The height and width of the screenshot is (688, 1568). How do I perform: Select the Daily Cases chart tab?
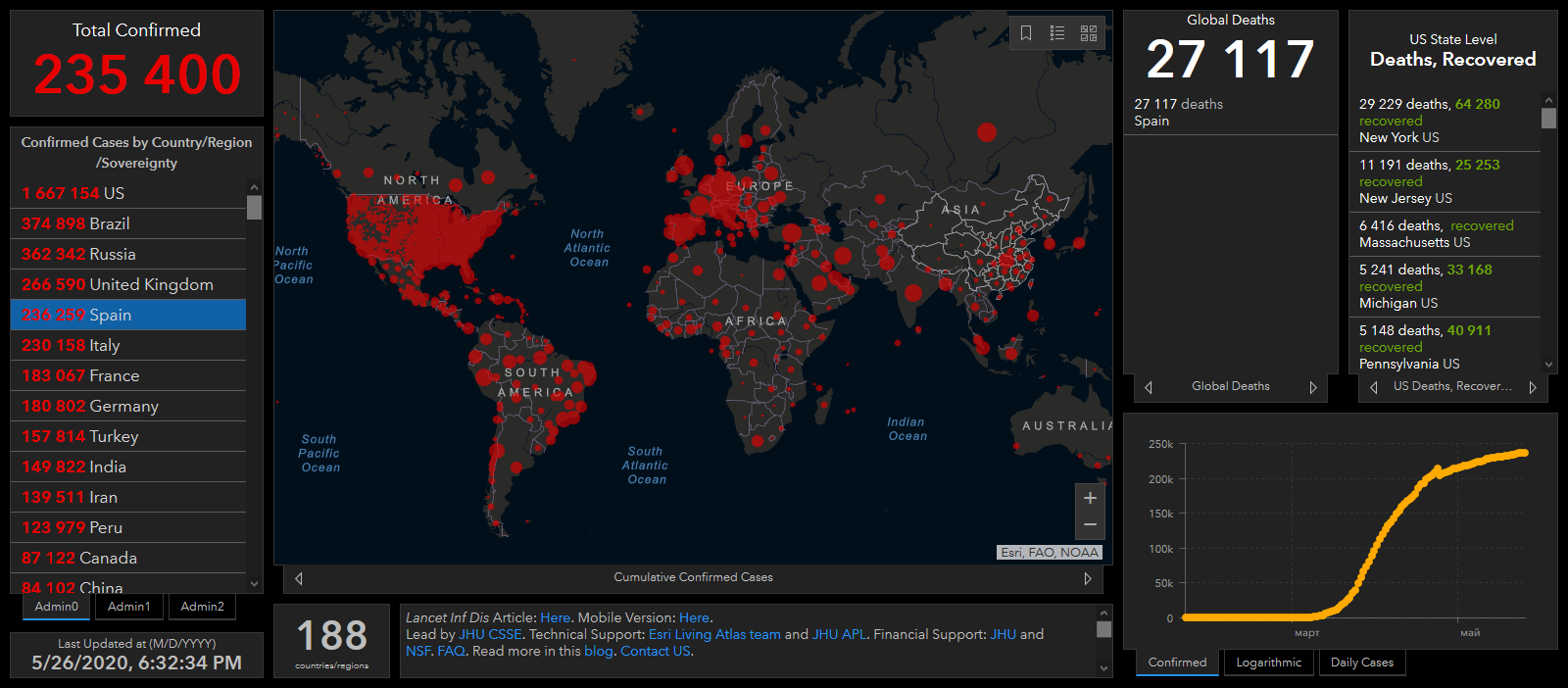[x=1362, y=663]
